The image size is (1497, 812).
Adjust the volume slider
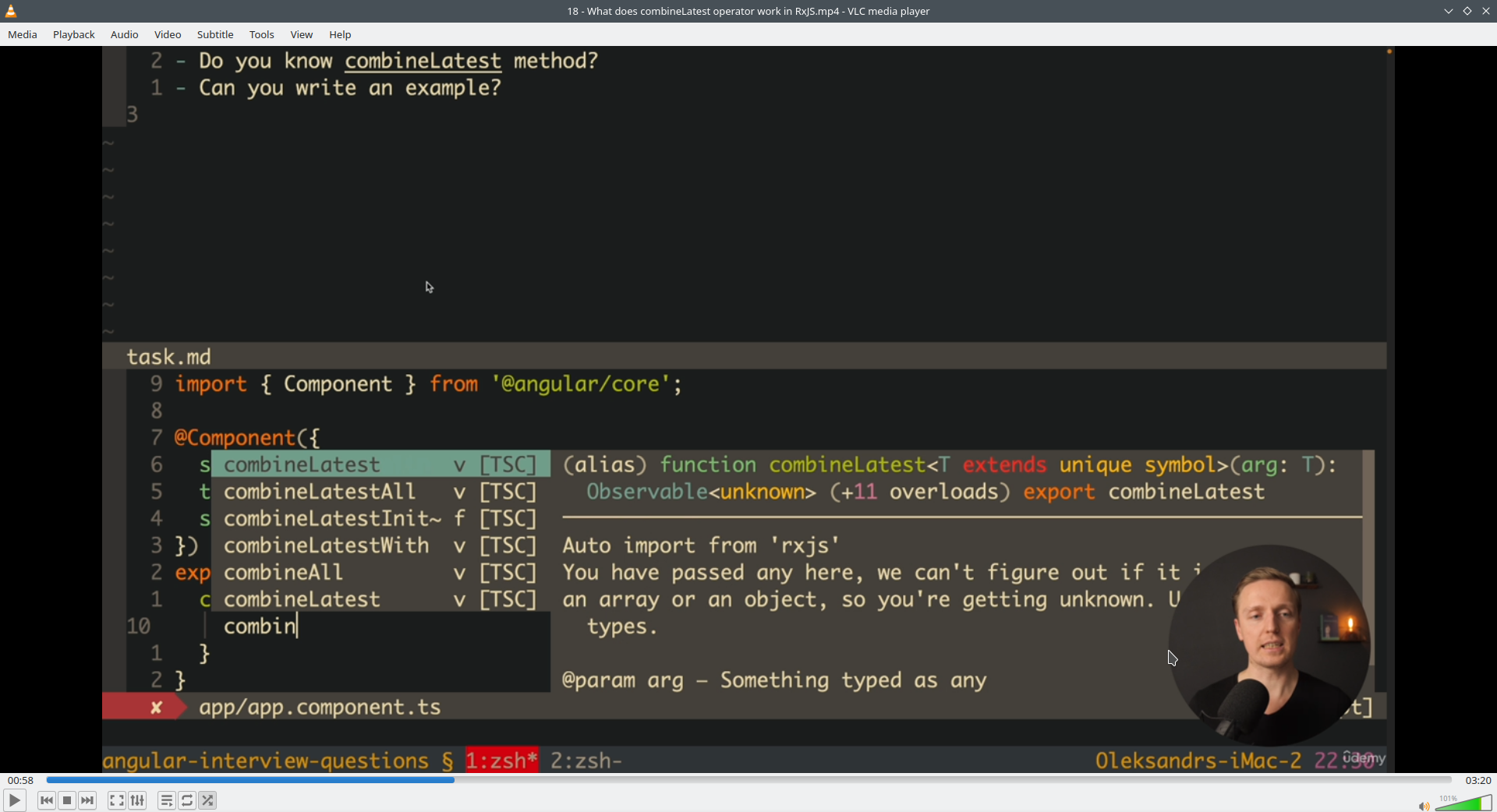(1463, 803)
